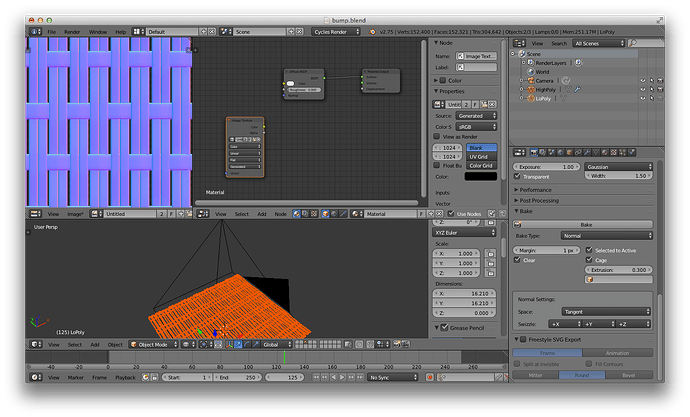Open the Texture properties tab (checker icon)

tap(614, 152)
